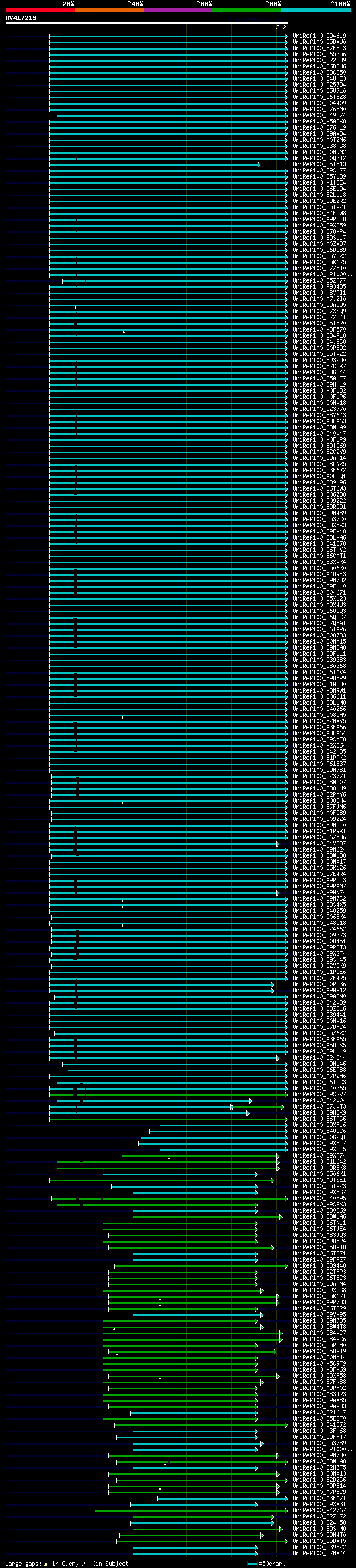Click the UniRef100_C5IX13 label
Image resolution: width=356 pixels, height=1568 pixels.
(x=319, y=164)
